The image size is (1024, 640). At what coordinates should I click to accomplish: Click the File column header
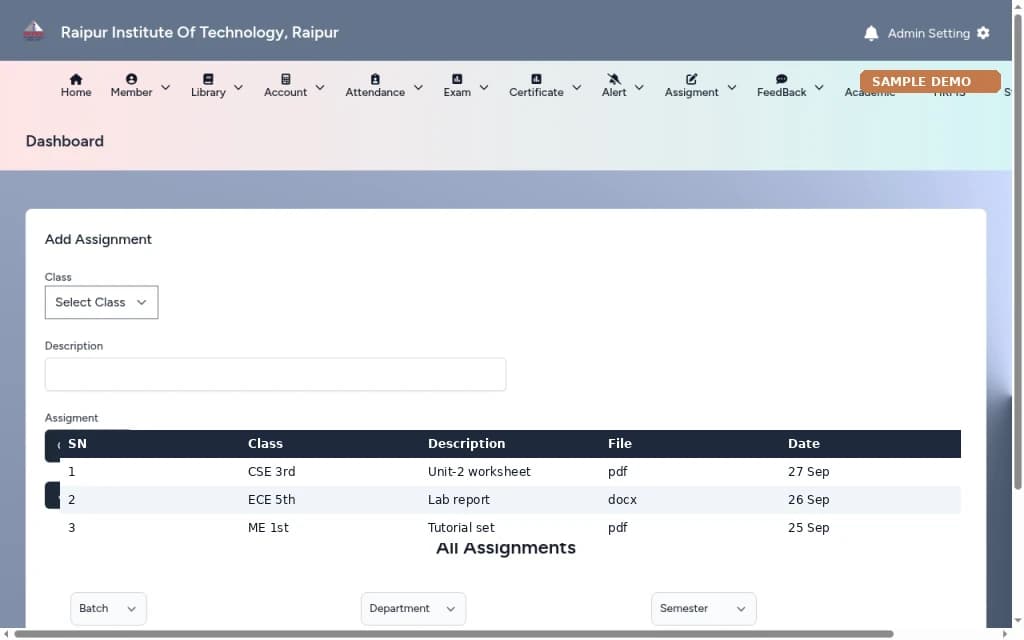tap(620, 443)
